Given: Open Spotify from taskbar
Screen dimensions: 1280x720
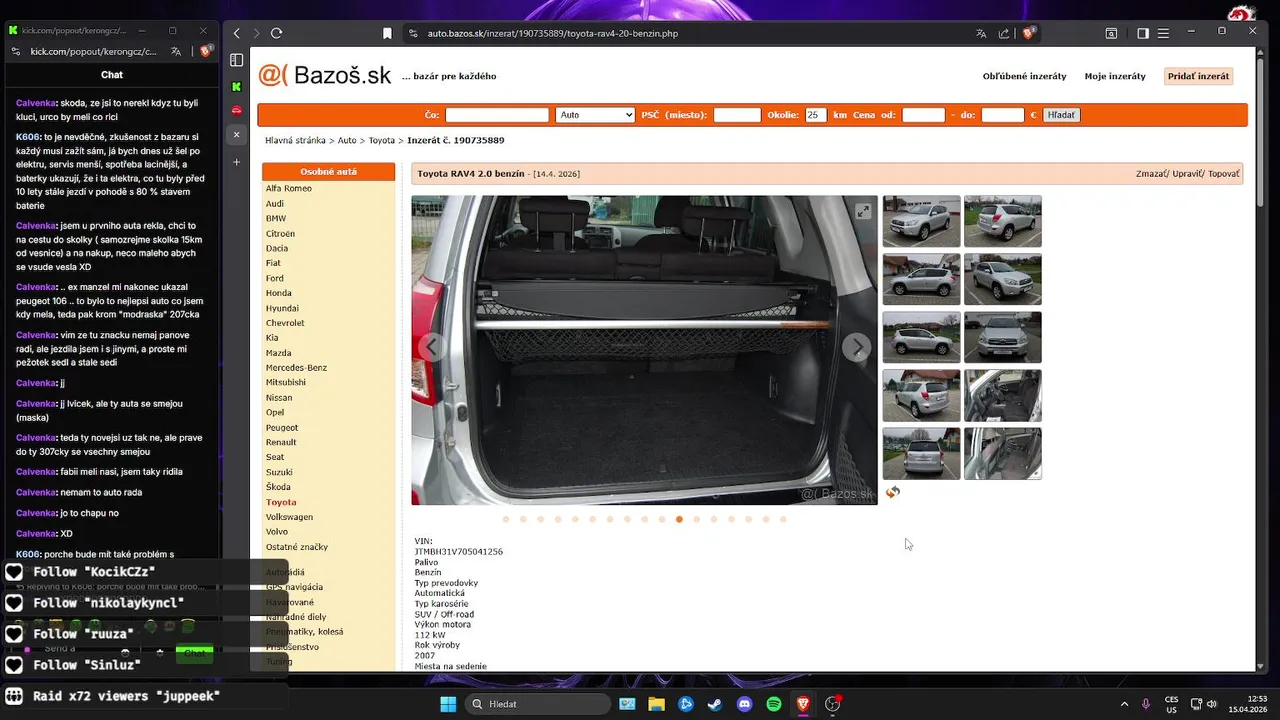Looking at the screenshot, I should [773, 704].
